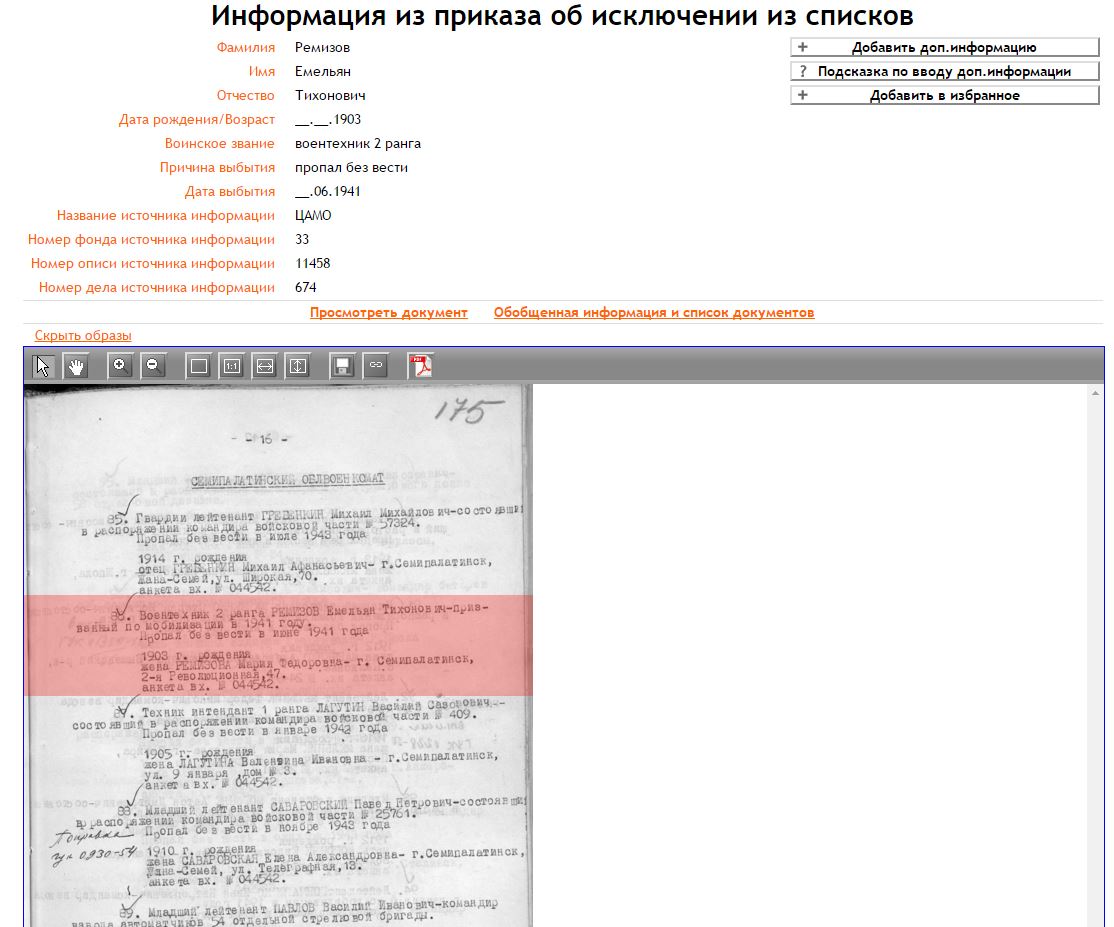Click the question mark hint icon
The height and width of the screenshot is (927, 1114).
[803, 71]
